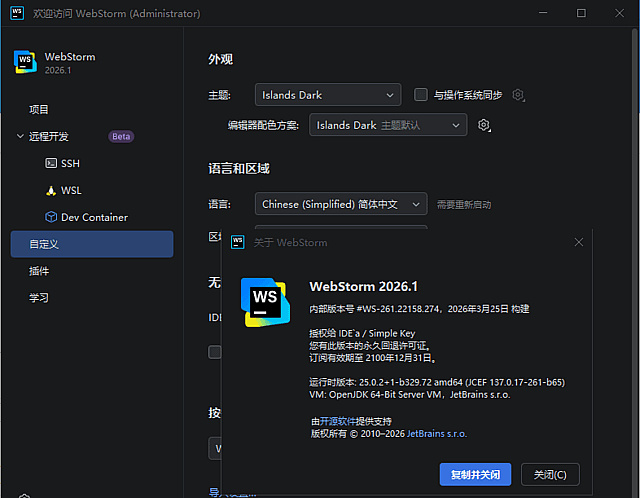The width and height of the screenshot is (640, 498).
Task: Click the VM: OpenJDK 64-Bit Server VM line
Action: tap(410, 395)
